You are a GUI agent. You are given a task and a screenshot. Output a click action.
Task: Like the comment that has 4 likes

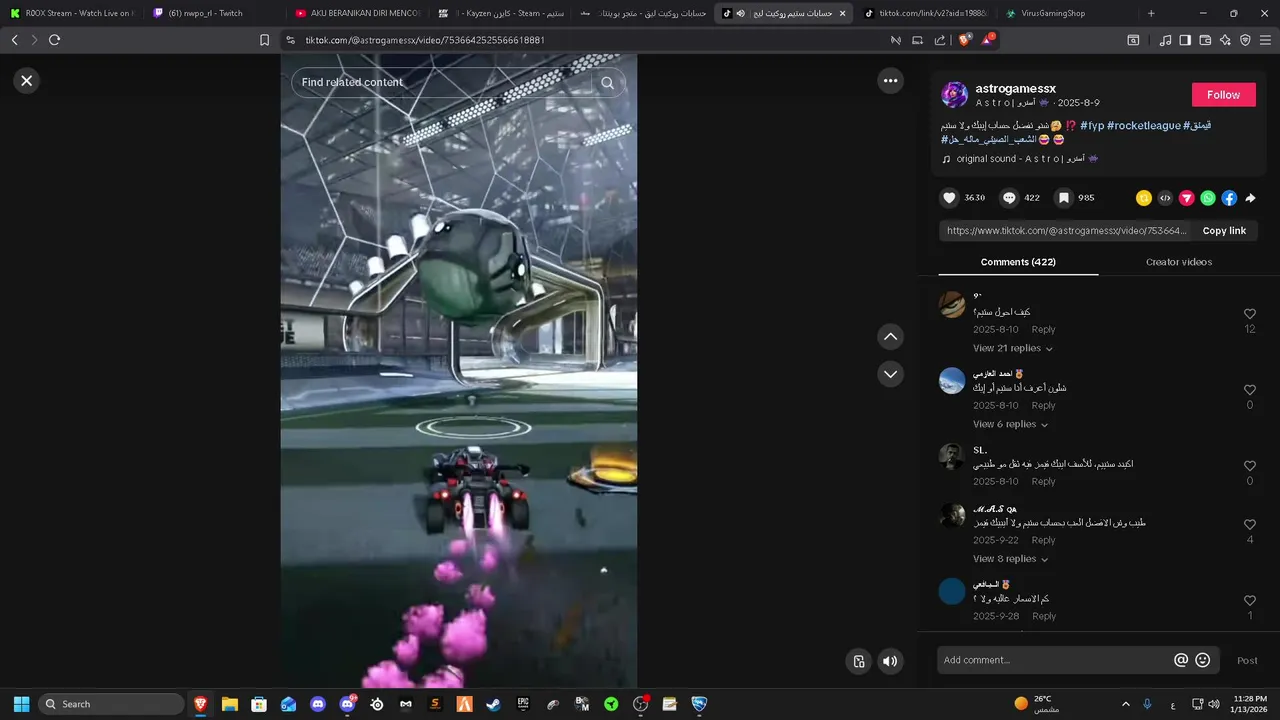point(1249,525)
